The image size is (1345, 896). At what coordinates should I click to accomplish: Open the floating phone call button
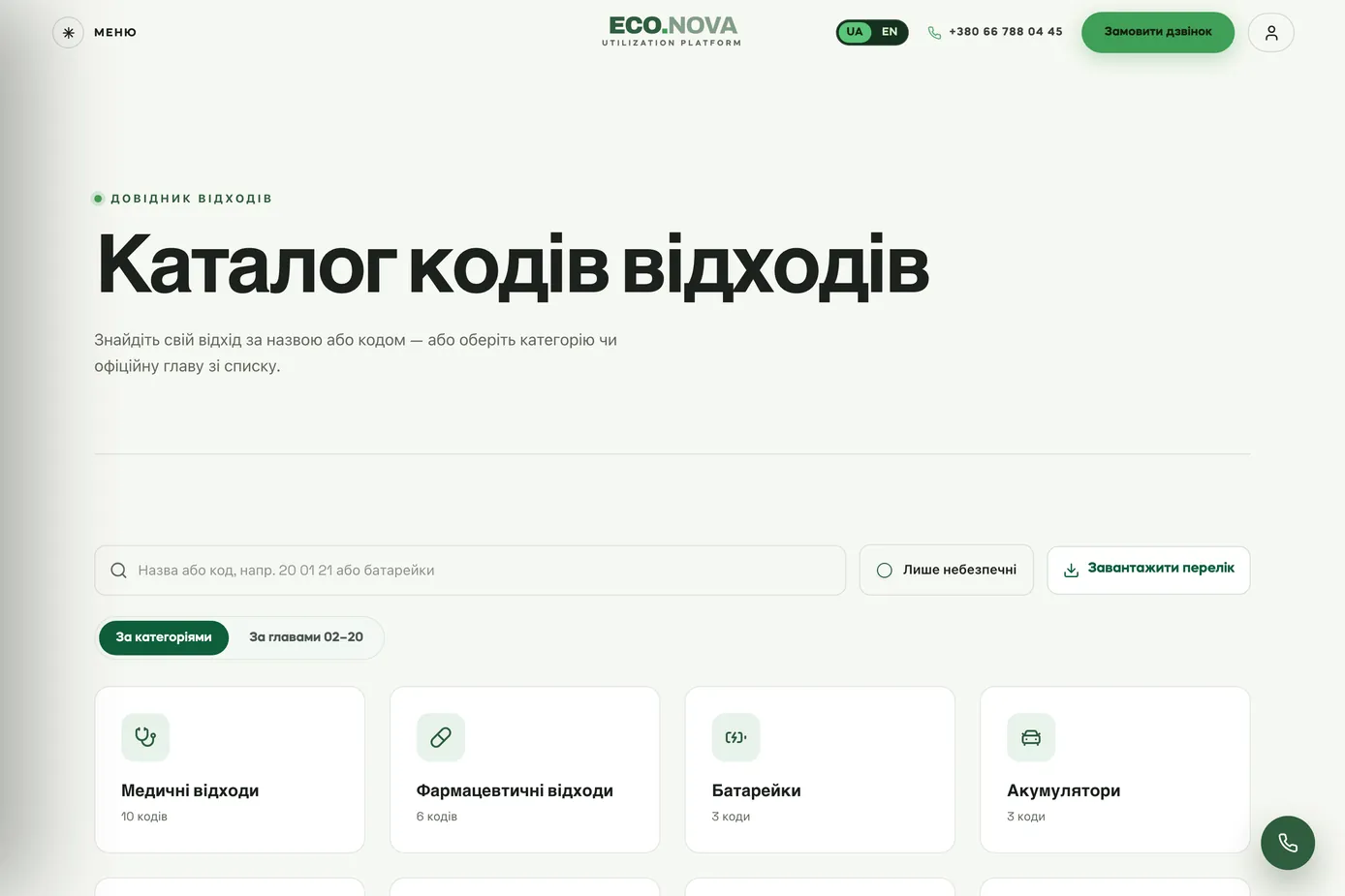point(1288,843)
